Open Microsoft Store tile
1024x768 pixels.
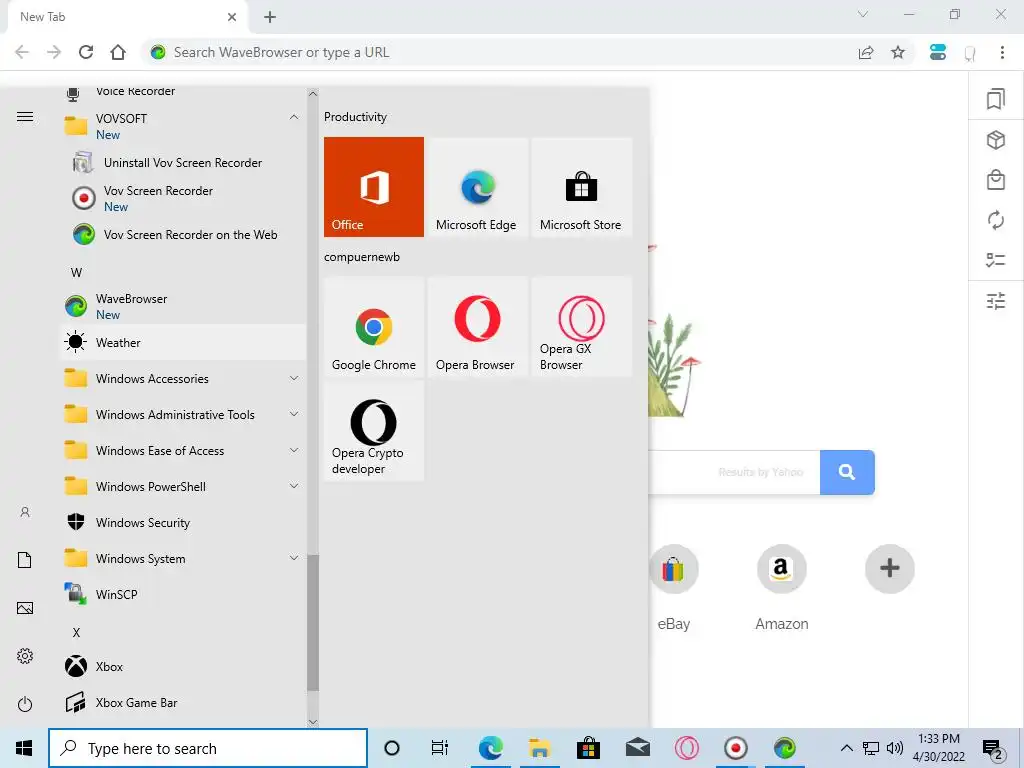[x=581, y=187]
